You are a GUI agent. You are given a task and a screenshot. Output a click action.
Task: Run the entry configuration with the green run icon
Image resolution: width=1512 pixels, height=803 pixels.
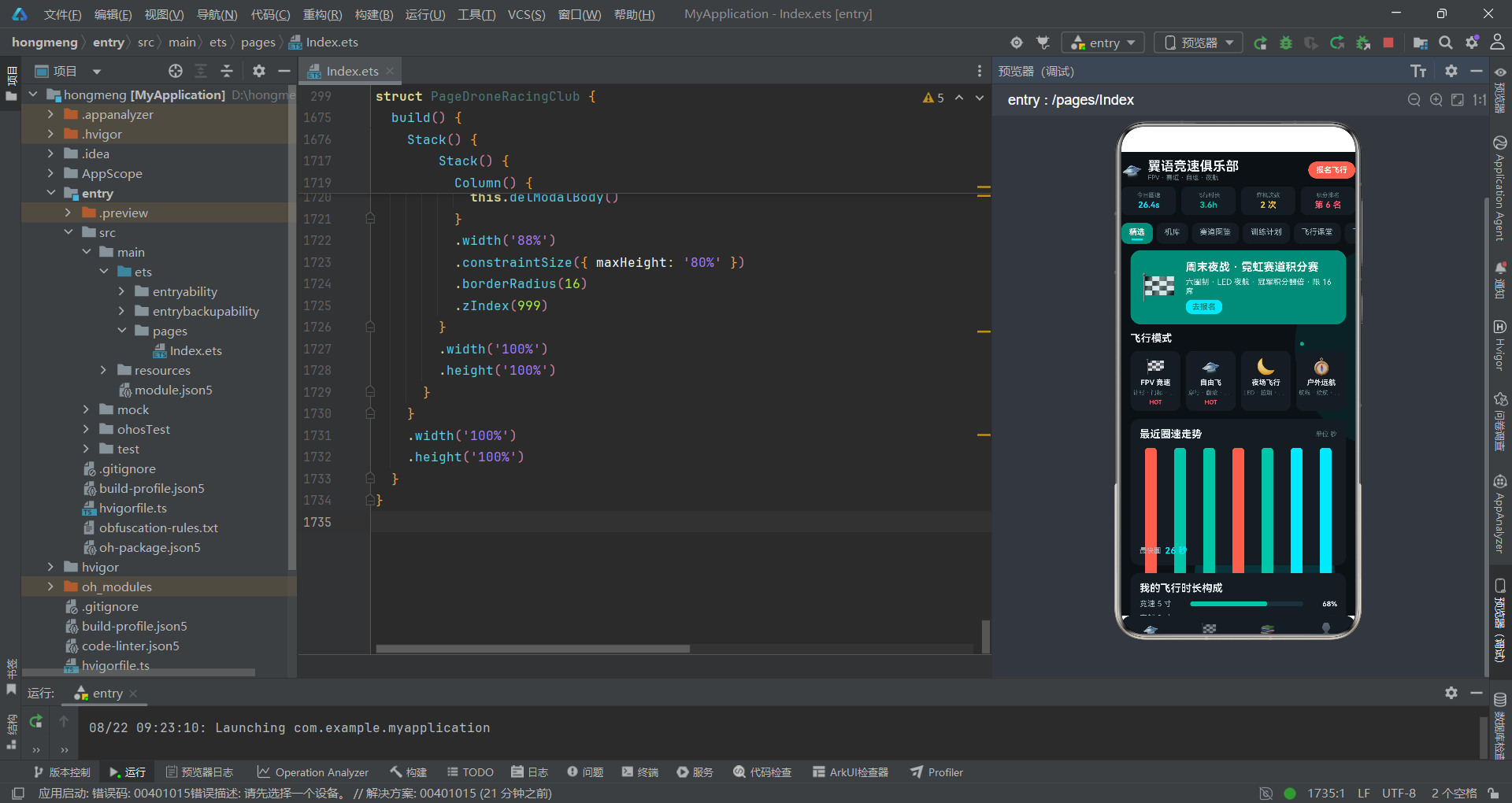click(1260, 43)
